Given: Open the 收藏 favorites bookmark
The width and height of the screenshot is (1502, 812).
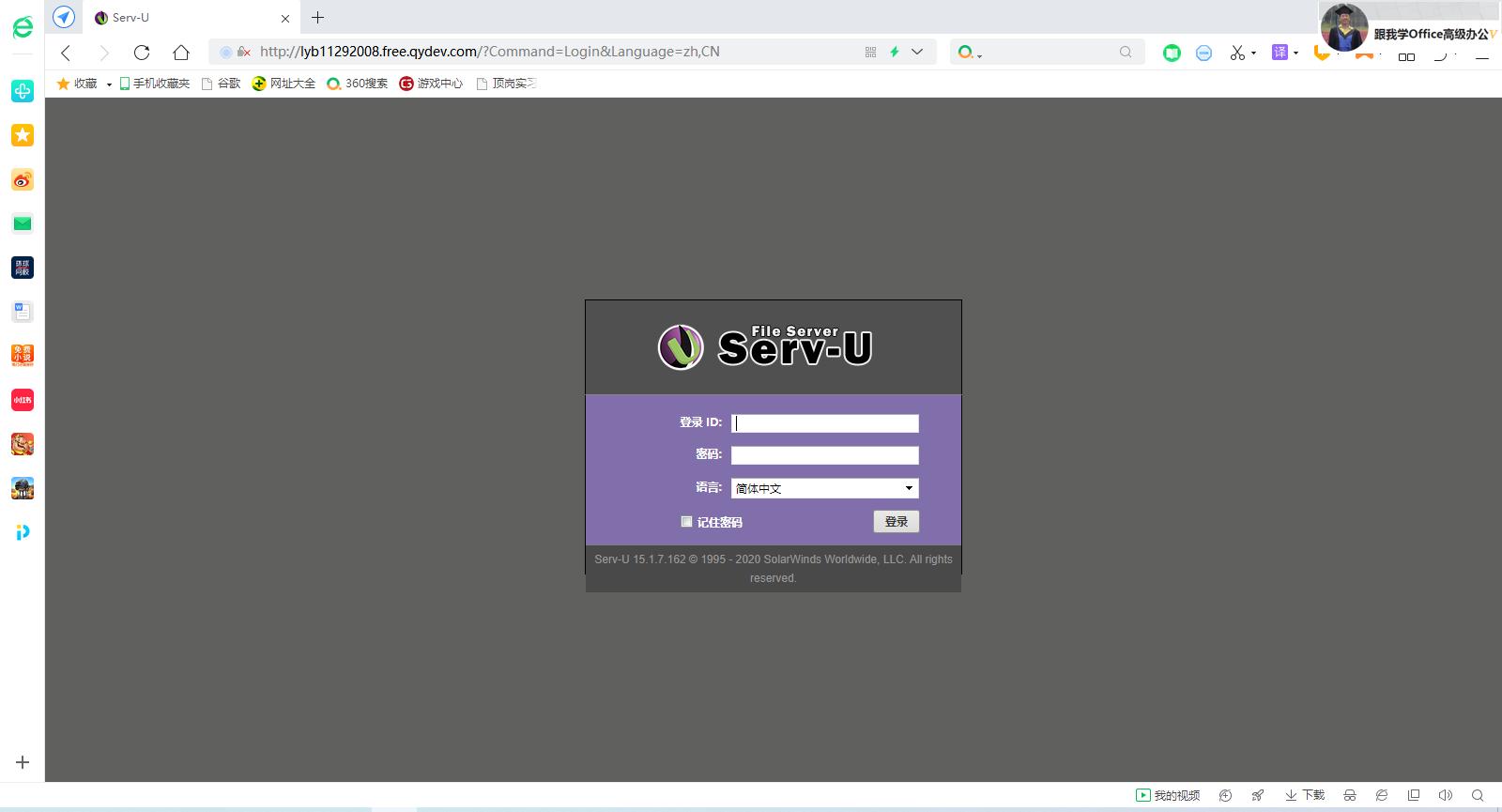Looking at the screenshot, I should [77, 84].
